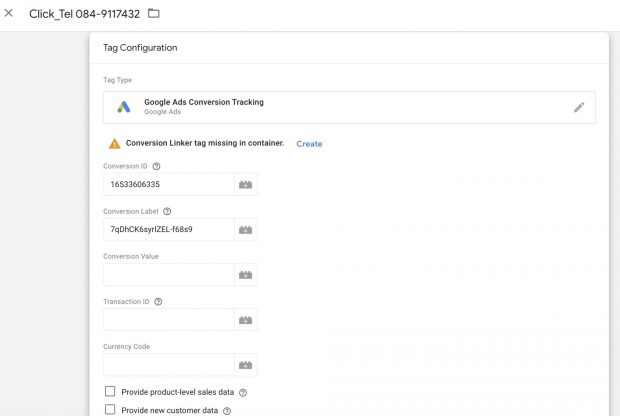Click the Conversion Label input field
The image size is (620, 416).
[169, 229]
